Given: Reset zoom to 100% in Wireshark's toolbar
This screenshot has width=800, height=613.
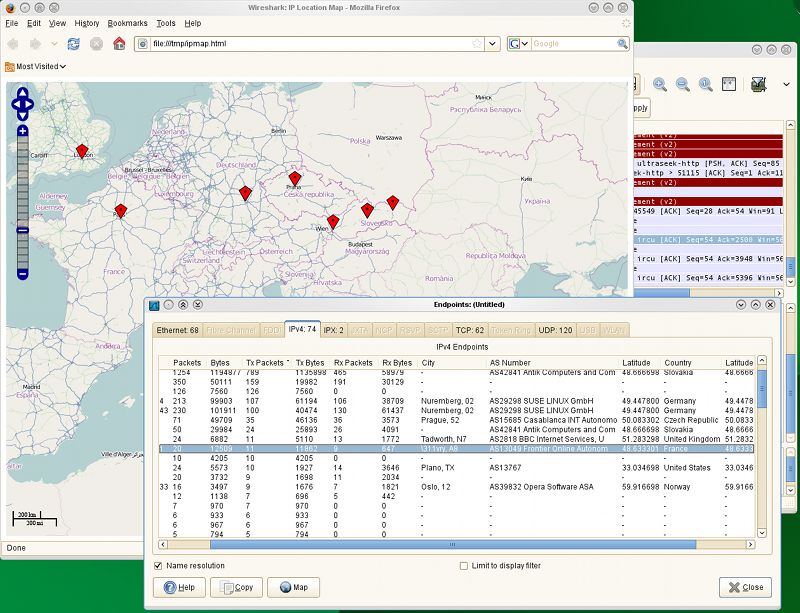Looking at the screenshot, I should point(706,84).
